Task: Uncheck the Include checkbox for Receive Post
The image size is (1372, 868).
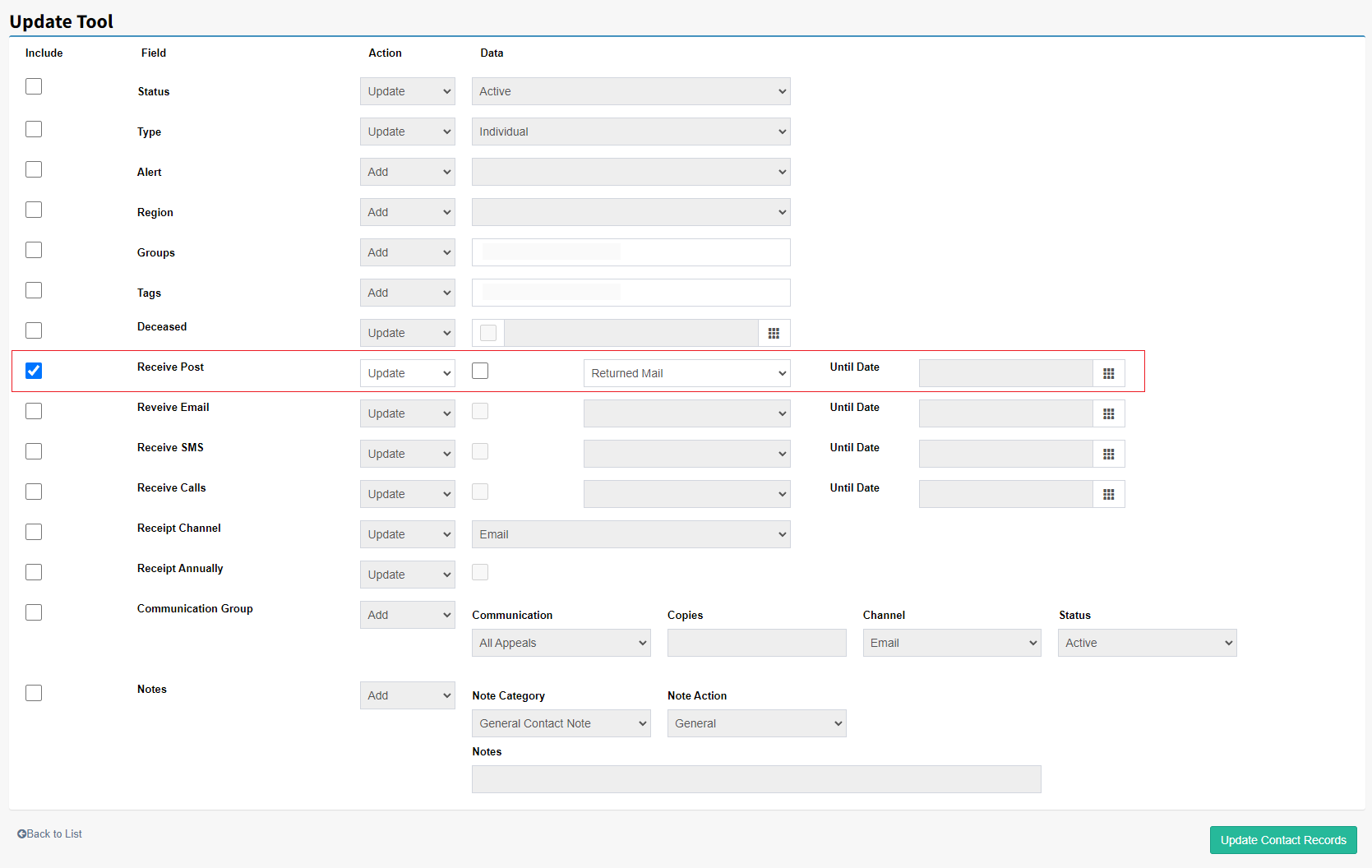Action: point(34,371)
